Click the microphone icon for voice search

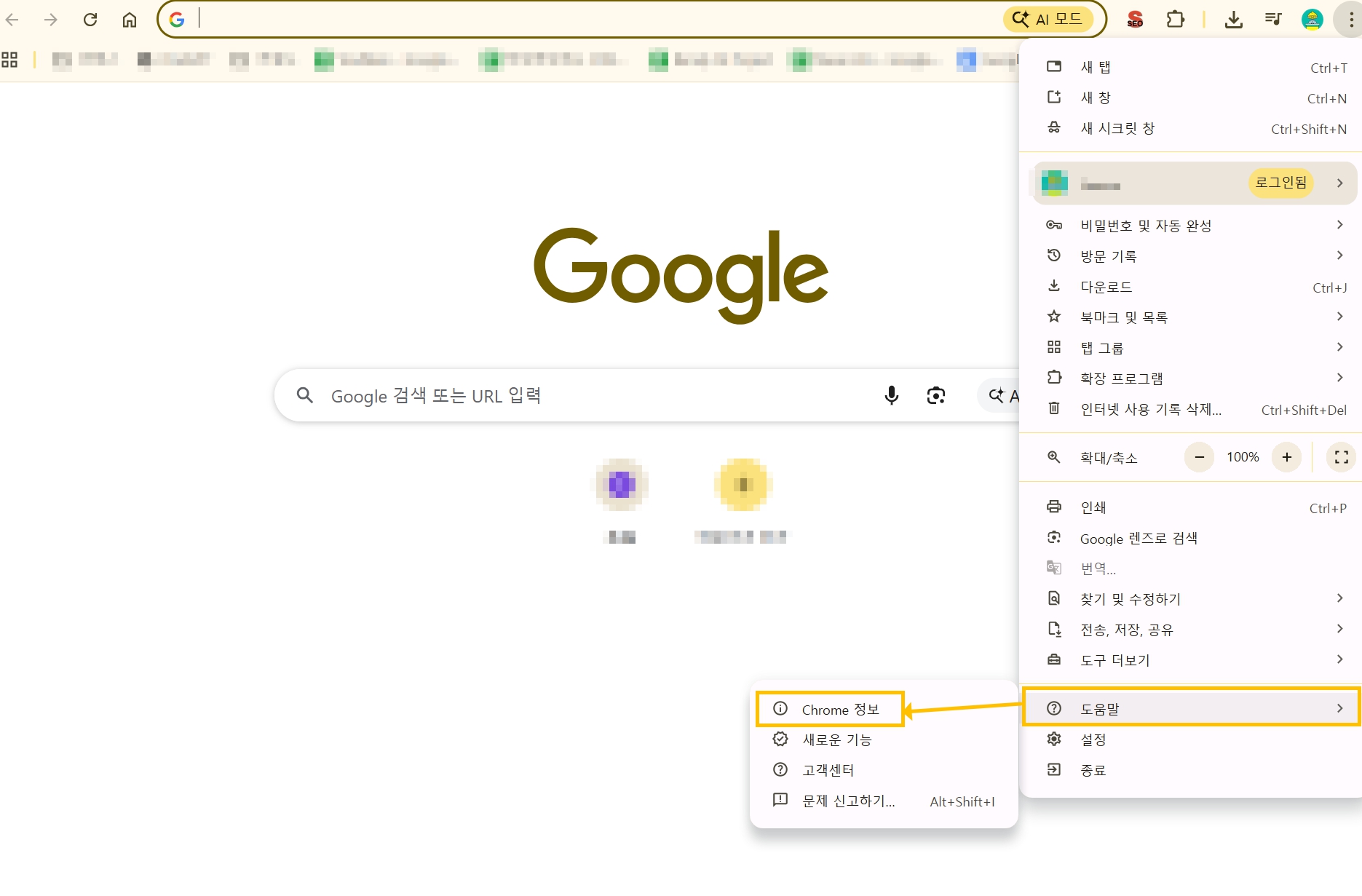[x=891, y=395]
